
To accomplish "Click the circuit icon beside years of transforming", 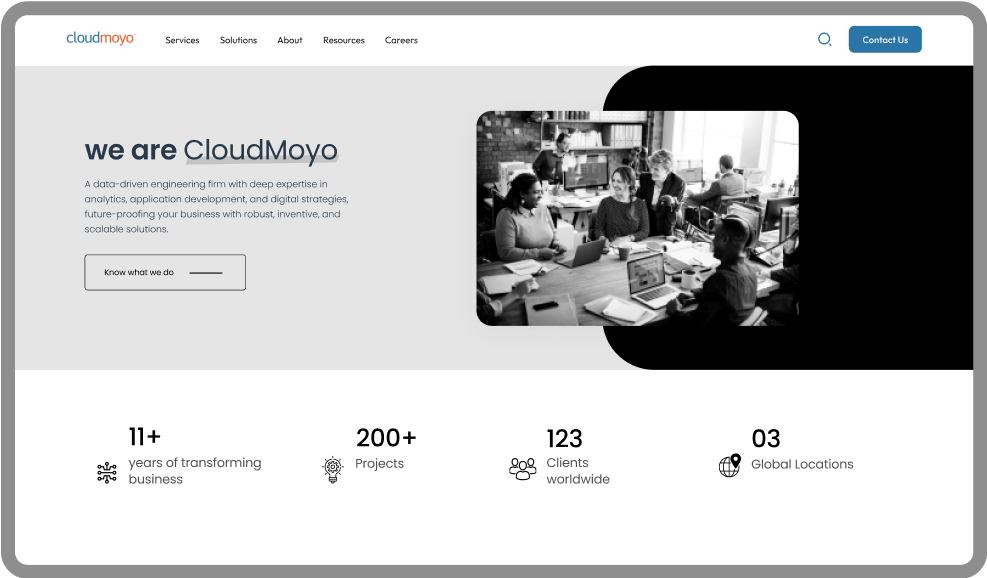I will (x=107, y=472).
